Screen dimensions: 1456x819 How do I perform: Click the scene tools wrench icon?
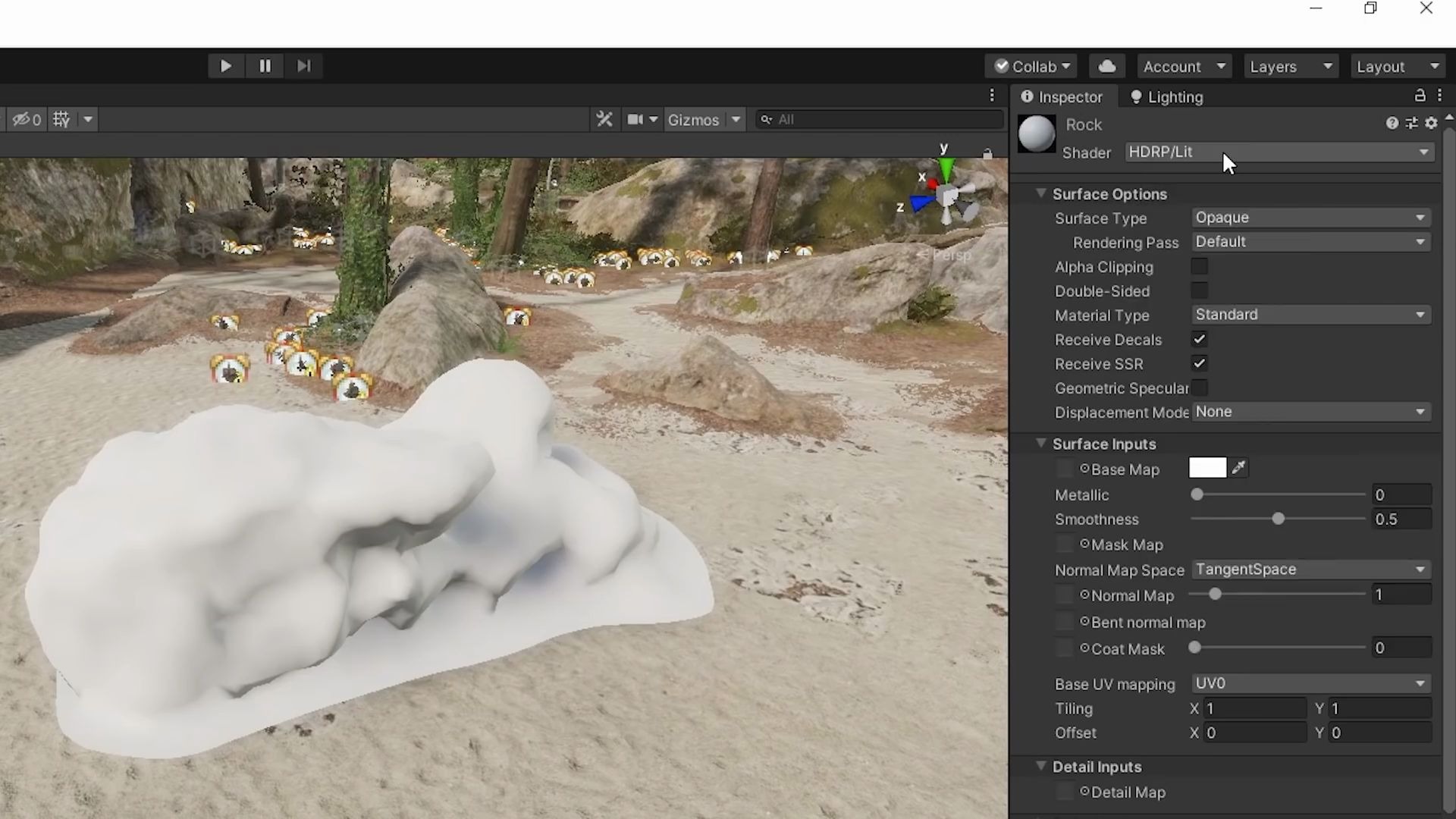click(x=604, y=120)
